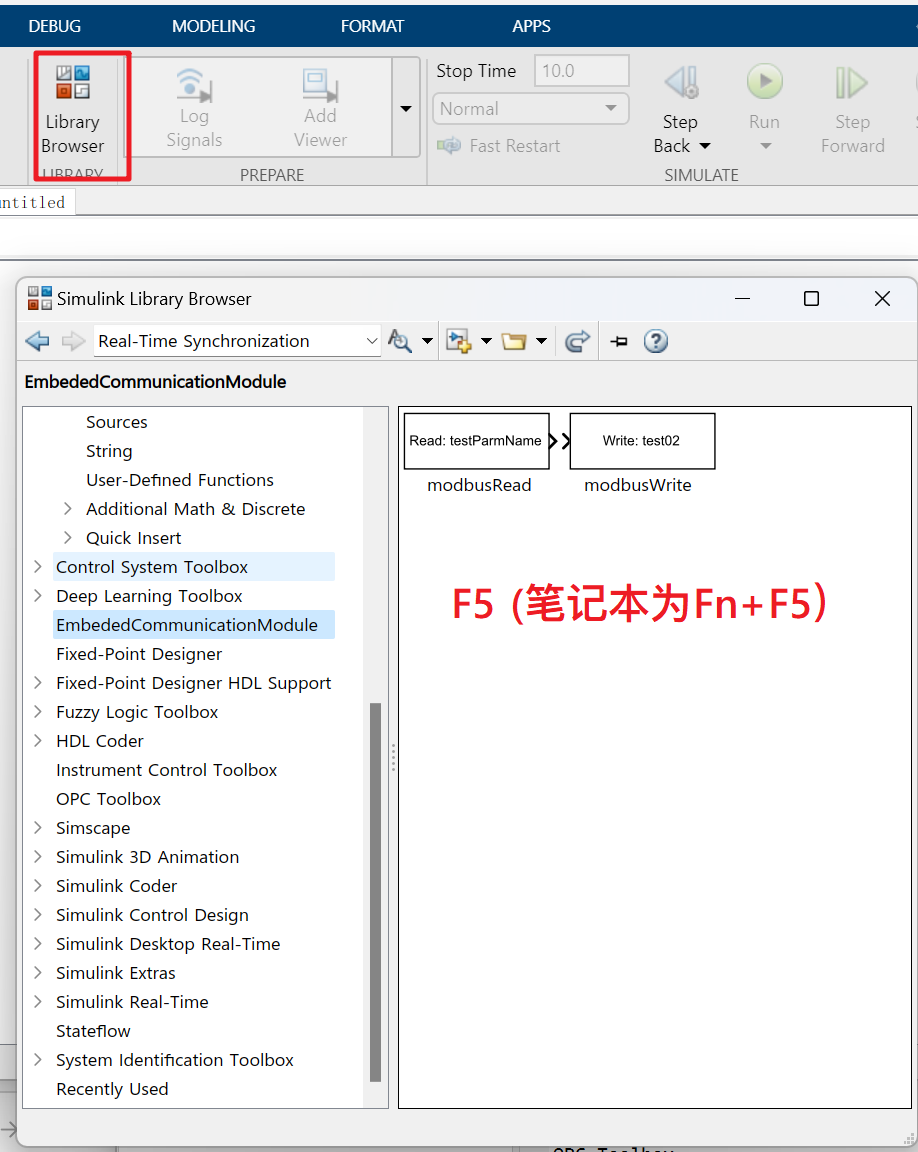This screenshot has width=918, height=1152.
Task: Click the library tree vertical scrollbar
Action: 375,893
